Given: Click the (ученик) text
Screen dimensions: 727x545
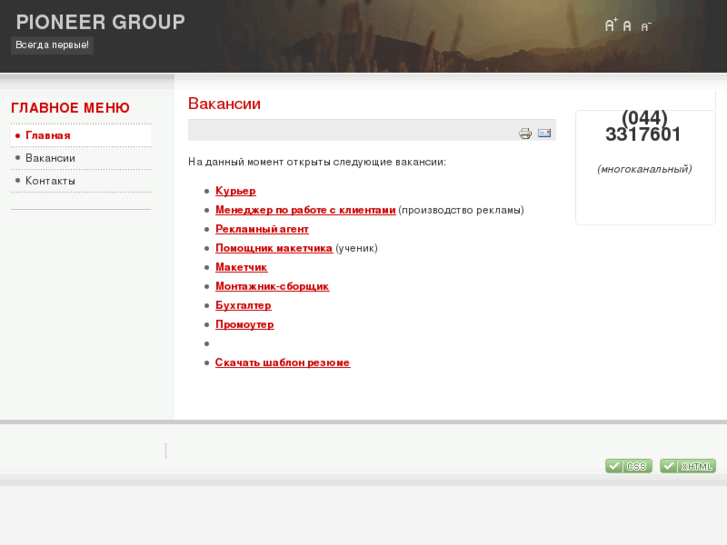Looking at the screenshot, I should 357,248.
